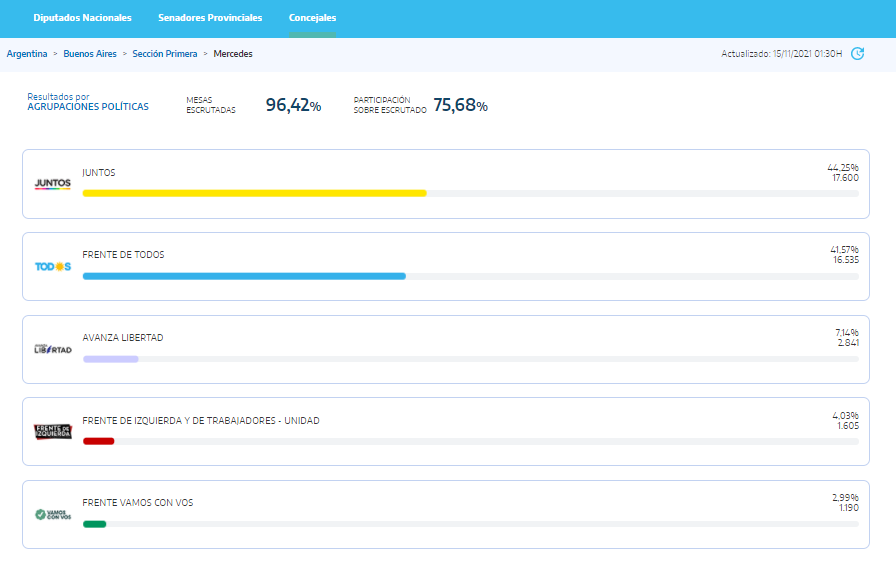Viewport: 896px width, 588px height.
Task: Select the Concejales tab
Action: [312, 18]
